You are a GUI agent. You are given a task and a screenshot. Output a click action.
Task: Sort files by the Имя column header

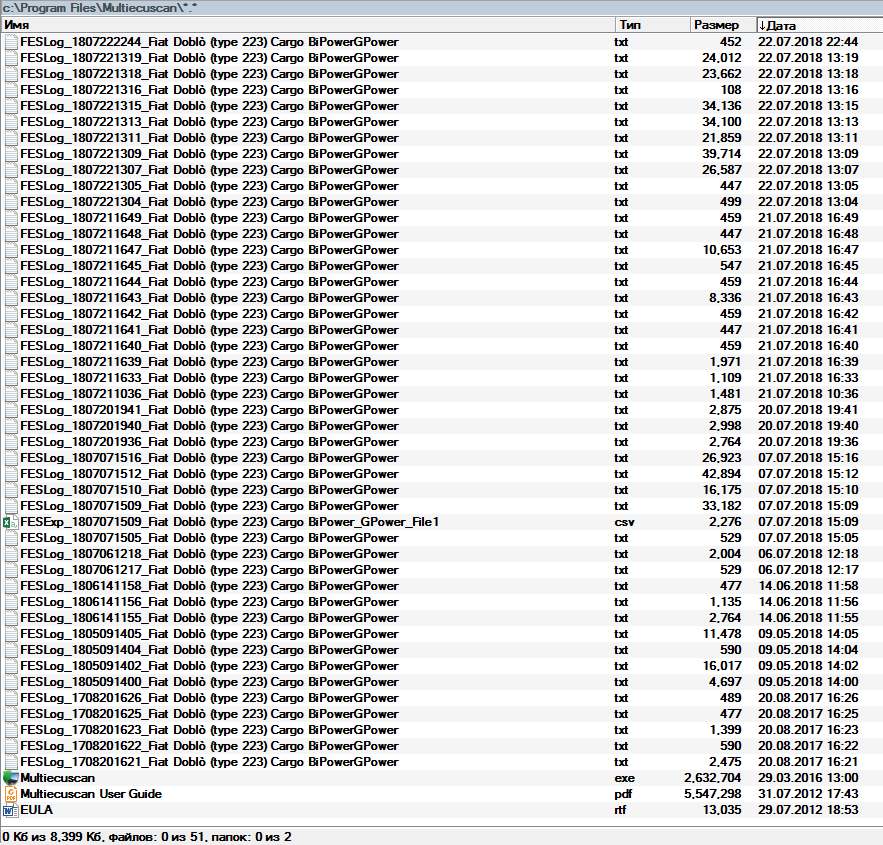click(x=300, y=25)
